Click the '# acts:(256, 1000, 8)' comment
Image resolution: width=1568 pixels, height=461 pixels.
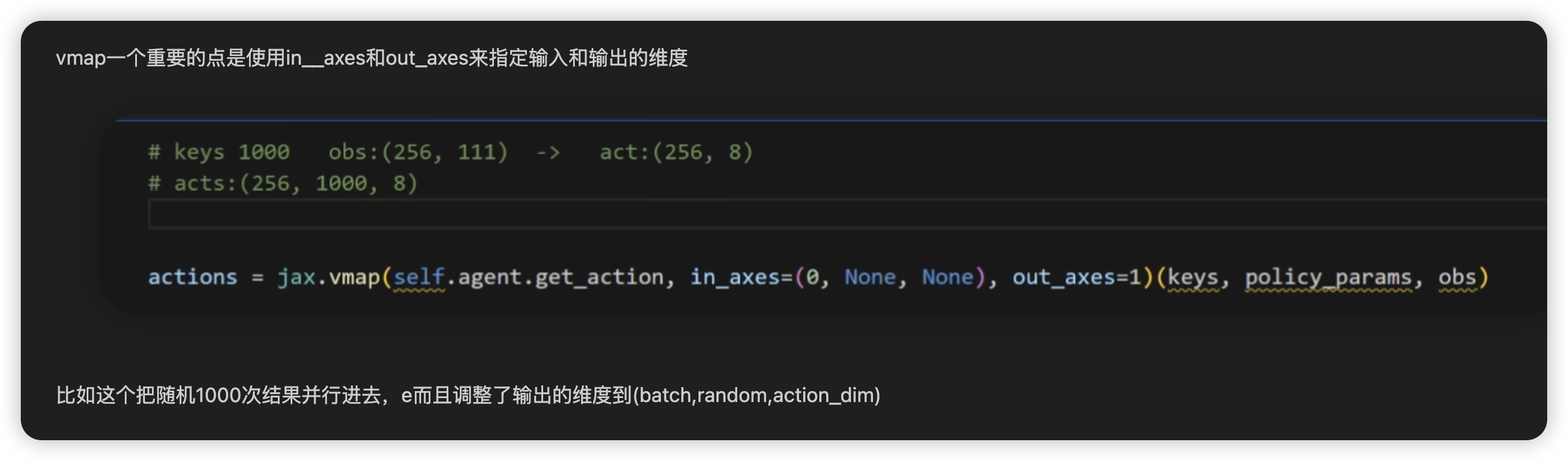pos(283,183)
